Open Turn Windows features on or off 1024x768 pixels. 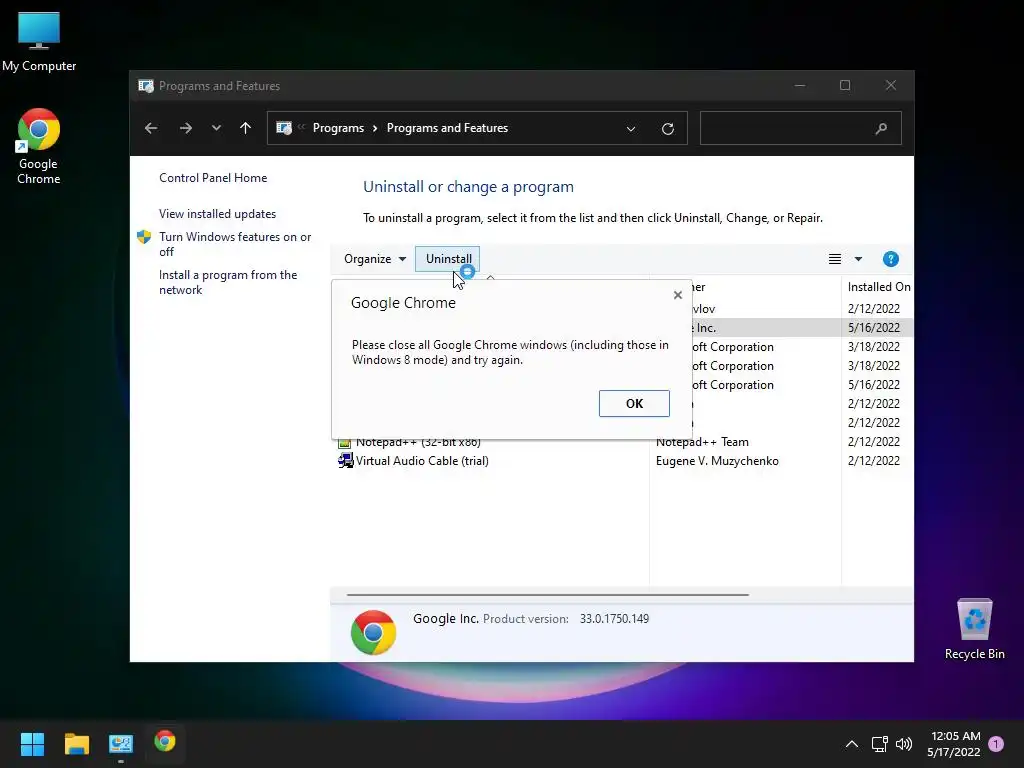[x=234, y=244]
